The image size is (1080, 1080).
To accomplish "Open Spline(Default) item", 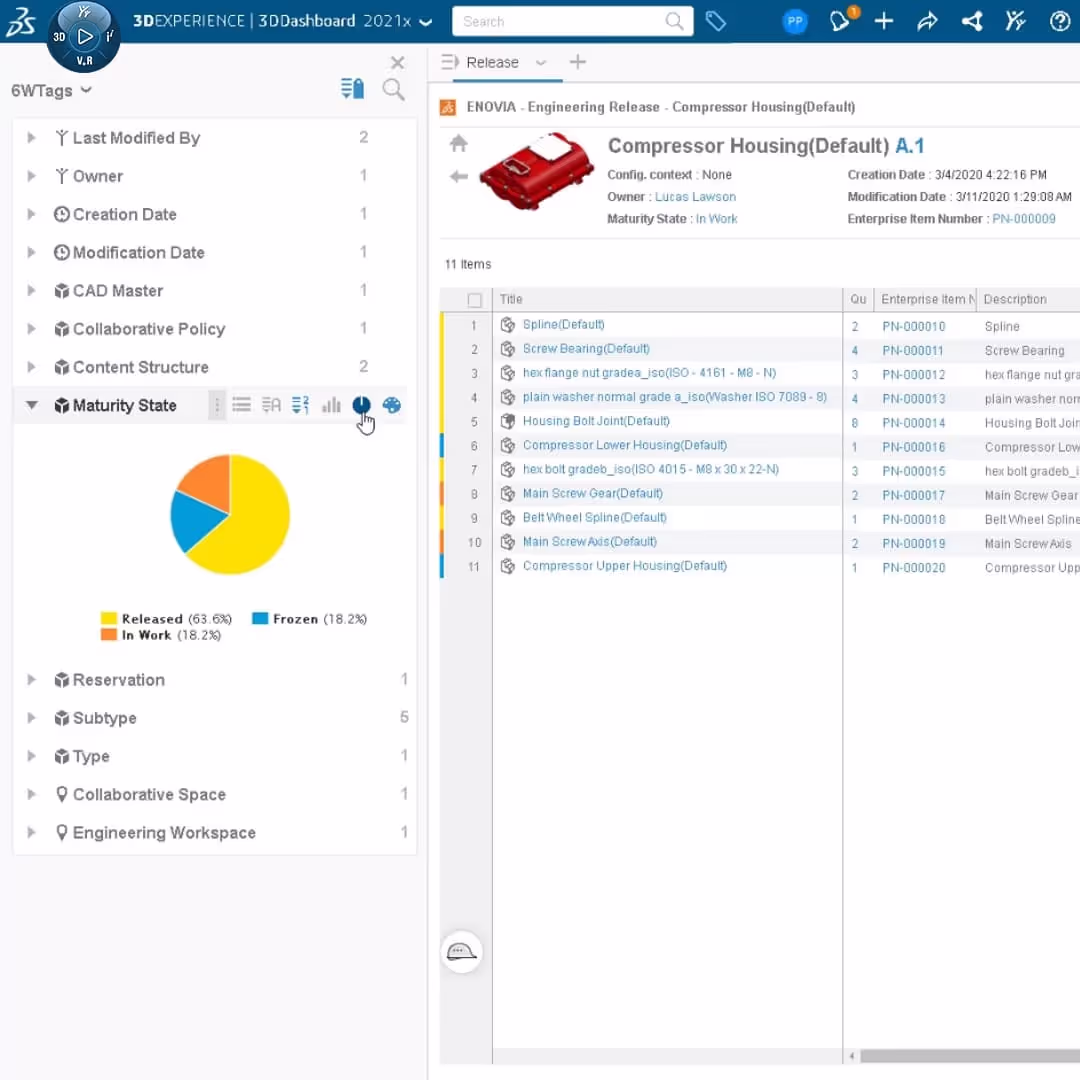I will 563,324.
